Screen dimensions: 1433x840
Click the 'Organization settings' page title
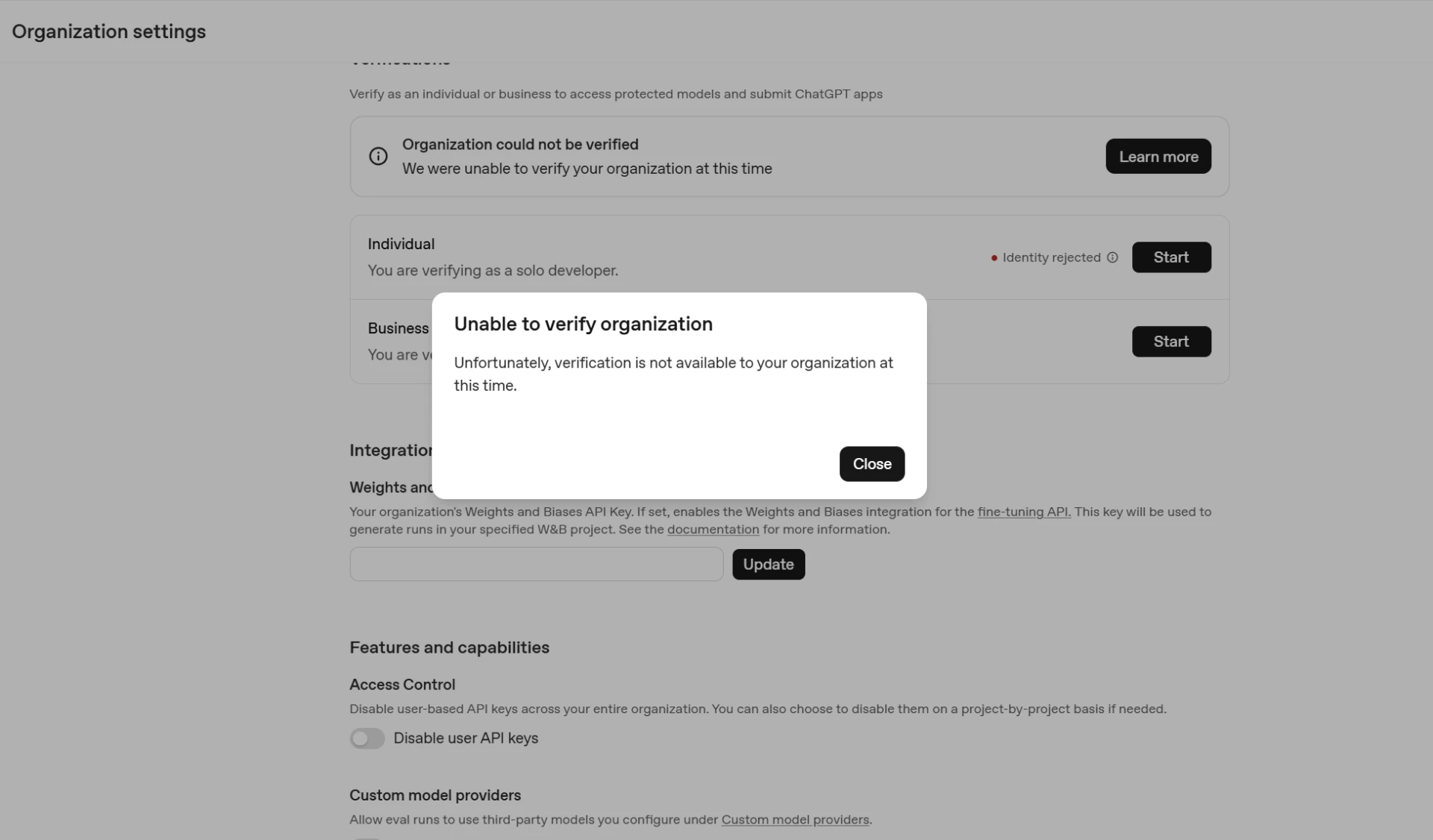click(109, 31)
